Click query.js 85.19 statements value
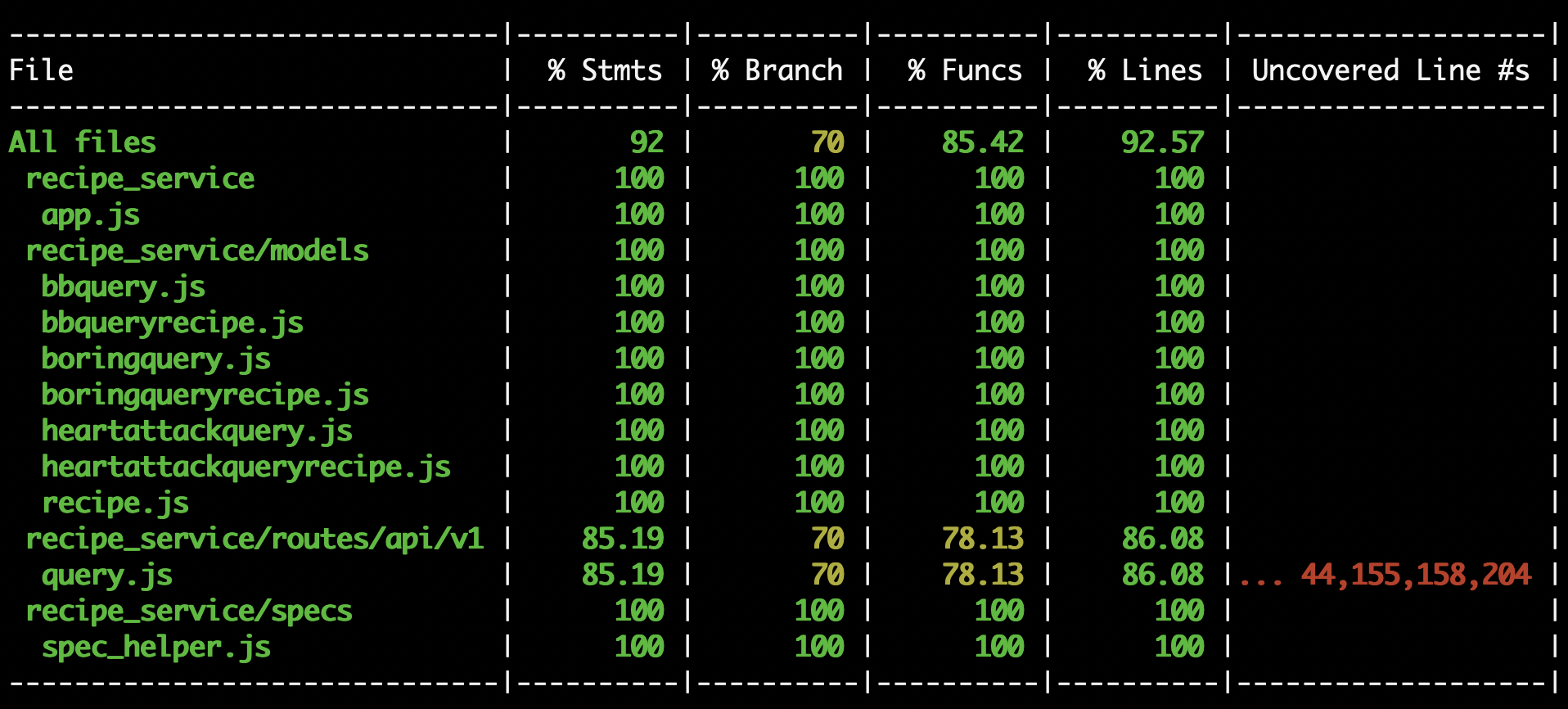 [x=622, y=575]
